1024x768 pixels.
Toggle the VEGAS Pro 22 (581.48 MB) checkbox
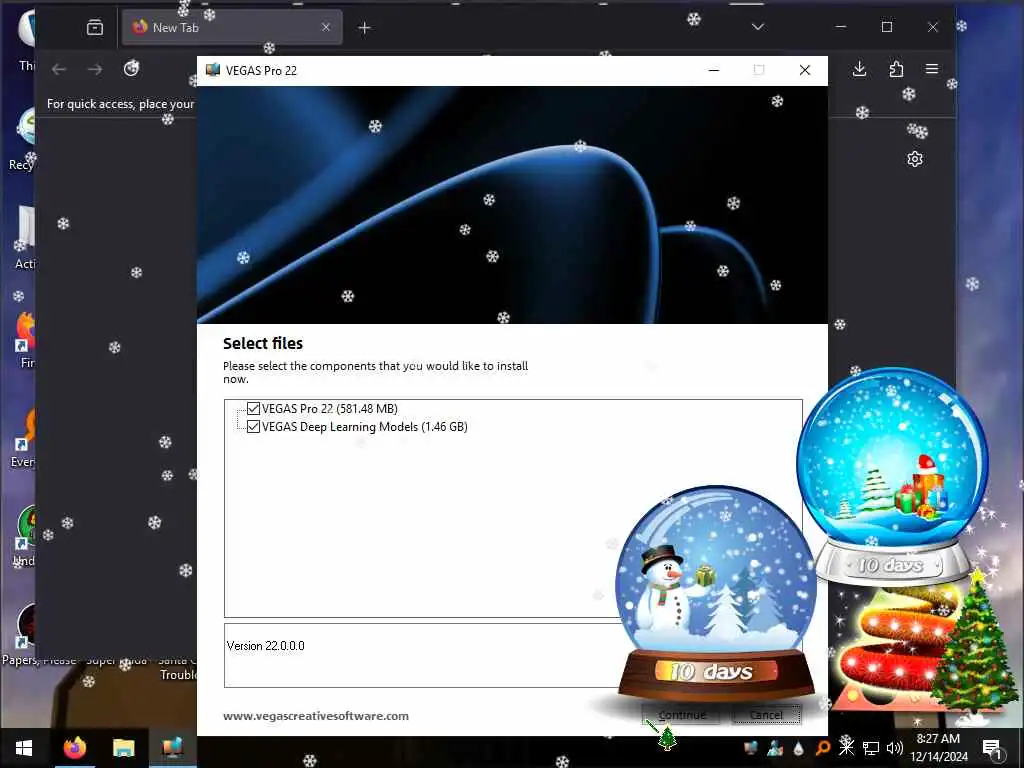(253, 409)
